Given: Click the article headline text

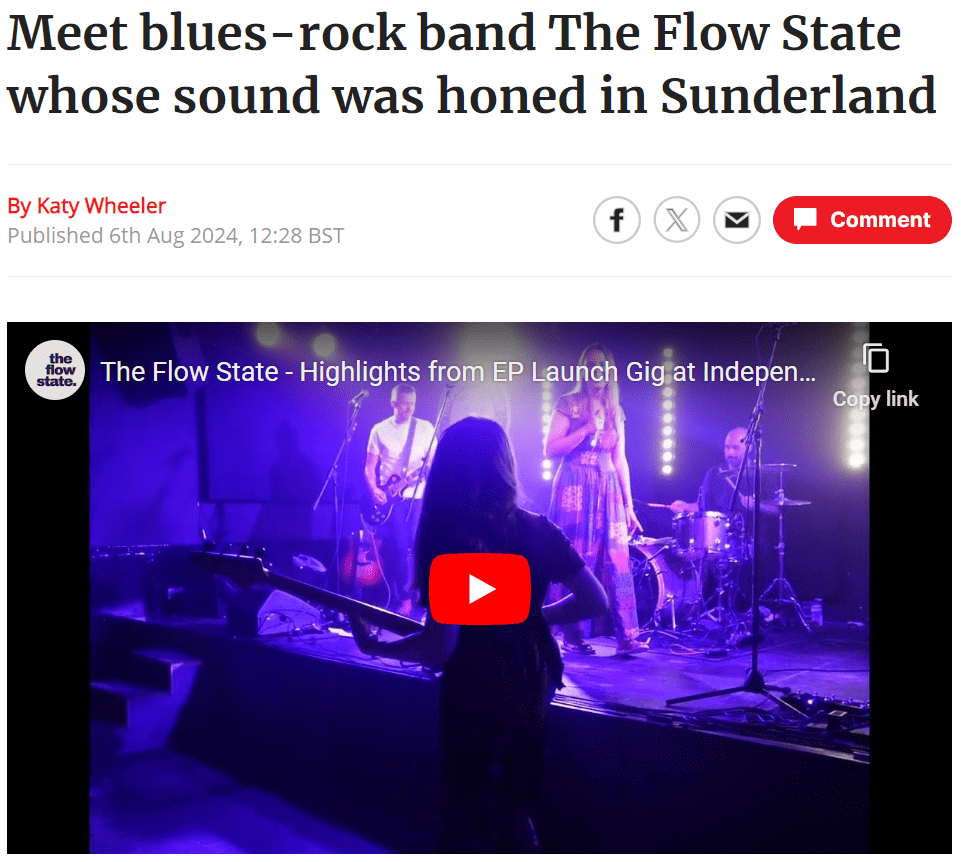Looking at the screenshot, I should pyautogui.click(x=471, y=64).
